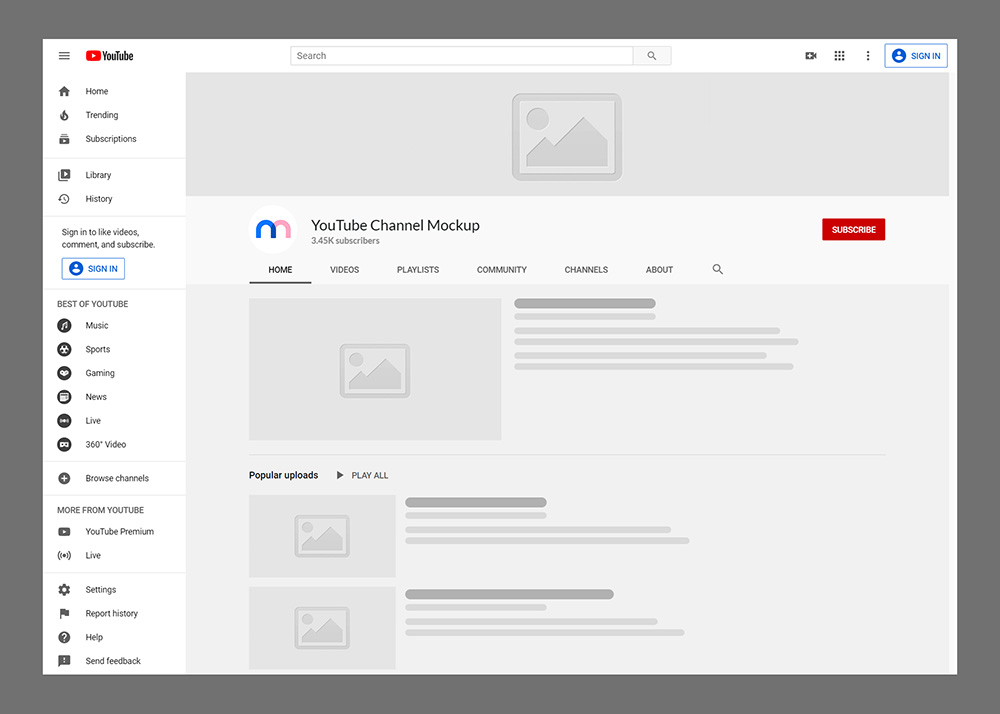Click the News label in sidebar
Screen dimensions: 1000x714
coord(96,397)
